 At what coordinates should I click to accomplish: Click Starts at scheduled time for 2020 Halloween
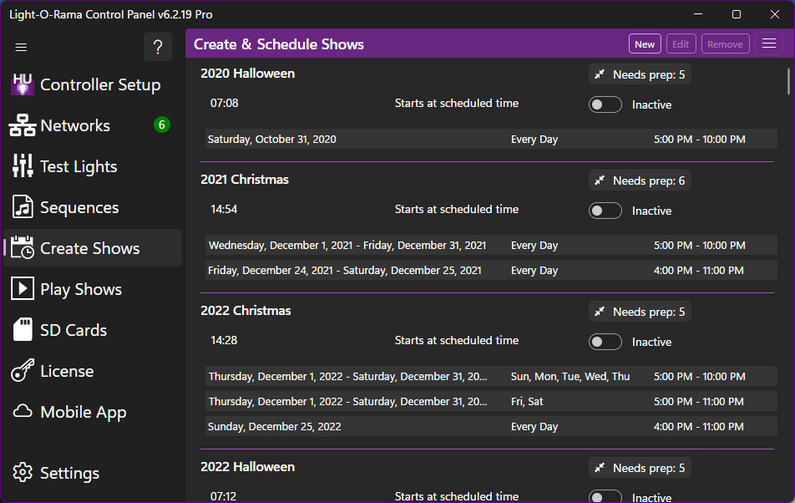[x=456, y=103]
